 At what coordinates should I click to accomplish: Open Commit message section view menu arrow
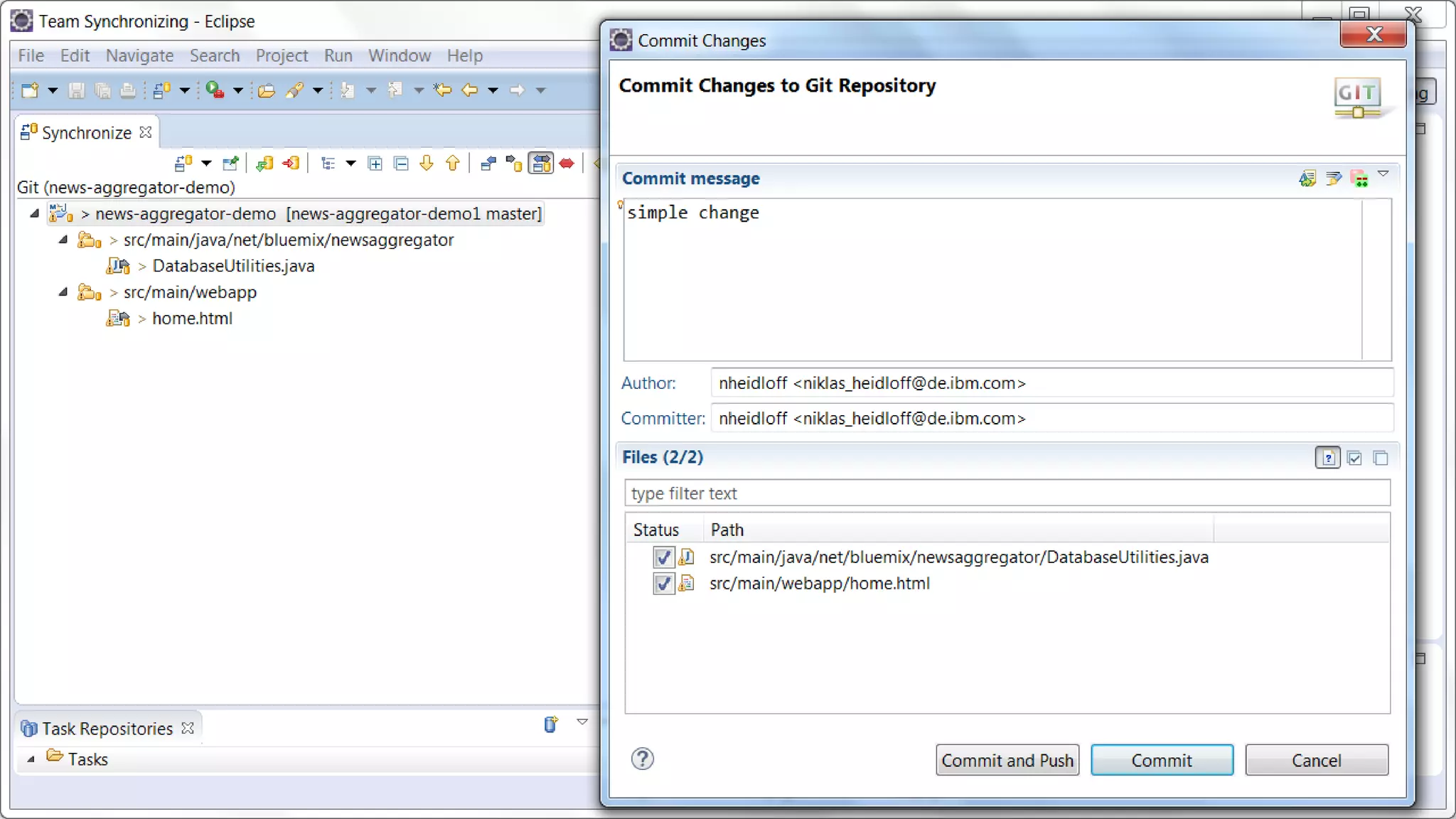[1383, 174]
